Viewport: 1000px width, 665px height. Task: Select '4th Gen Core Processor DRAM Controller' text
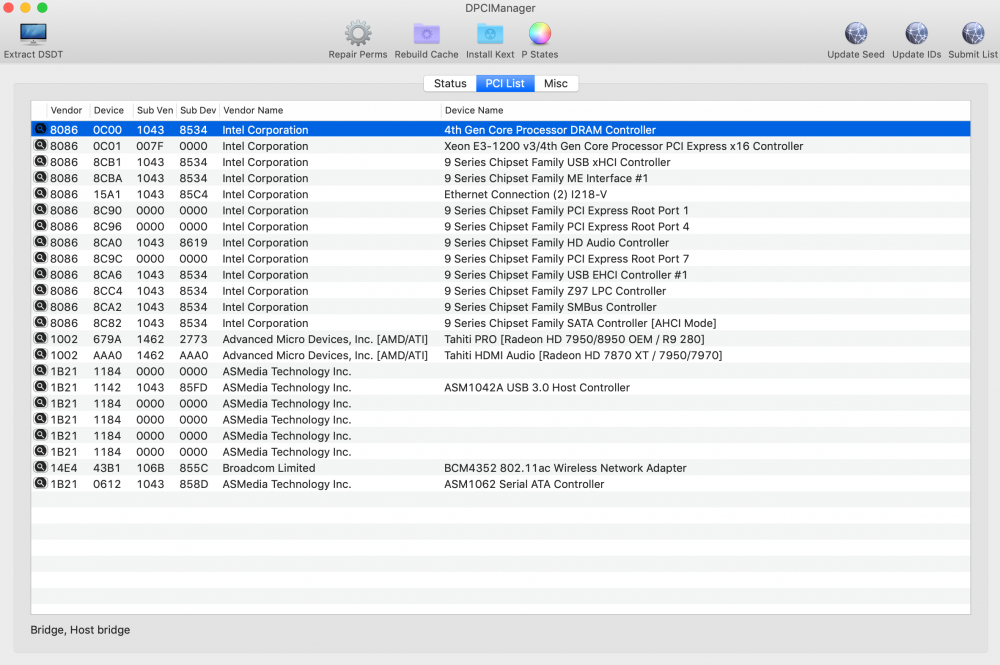click(550, 130)
